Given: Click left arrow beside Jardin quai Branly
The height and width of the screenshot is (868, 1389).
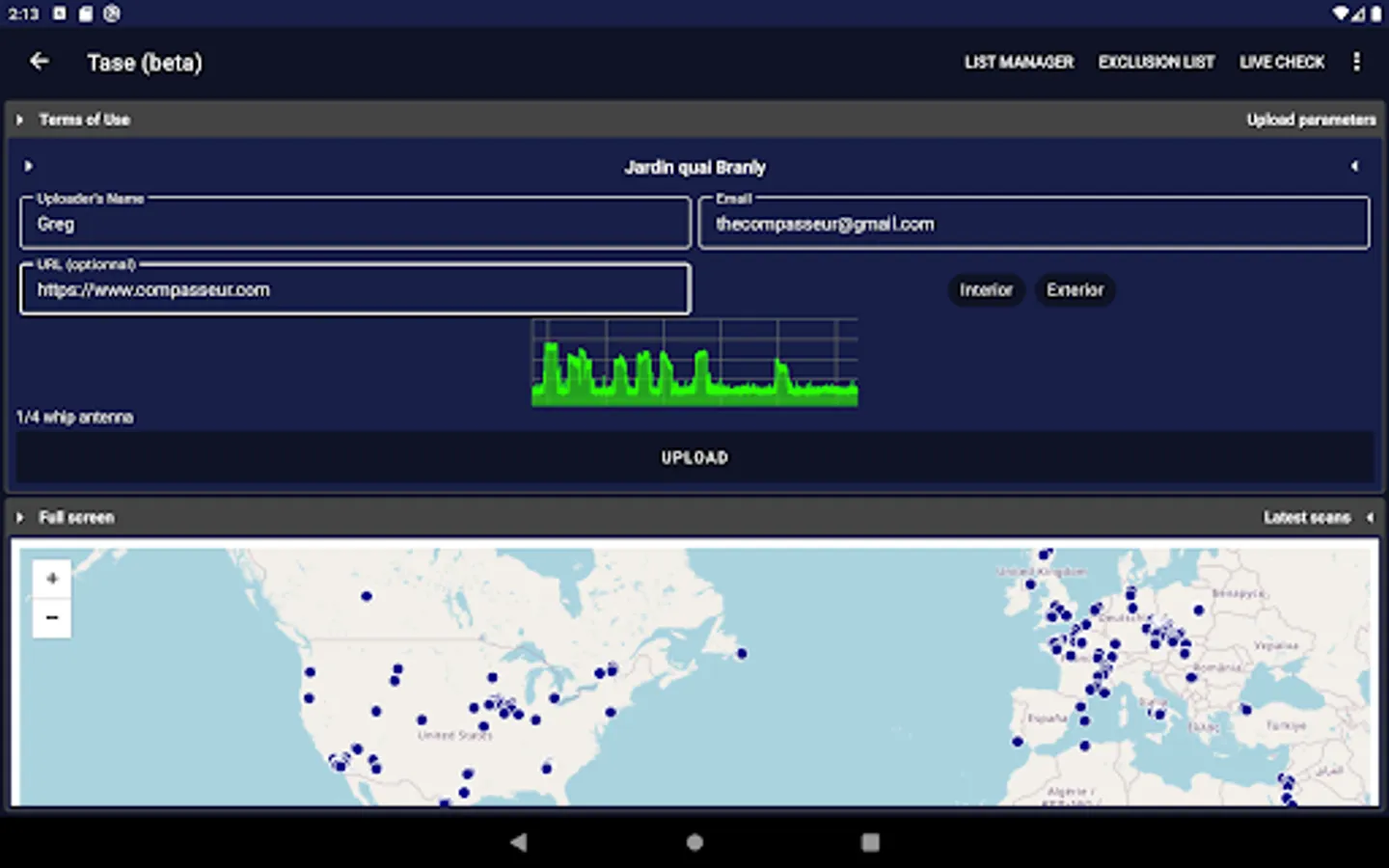Looking at the screenshot, I should 1354,167.
